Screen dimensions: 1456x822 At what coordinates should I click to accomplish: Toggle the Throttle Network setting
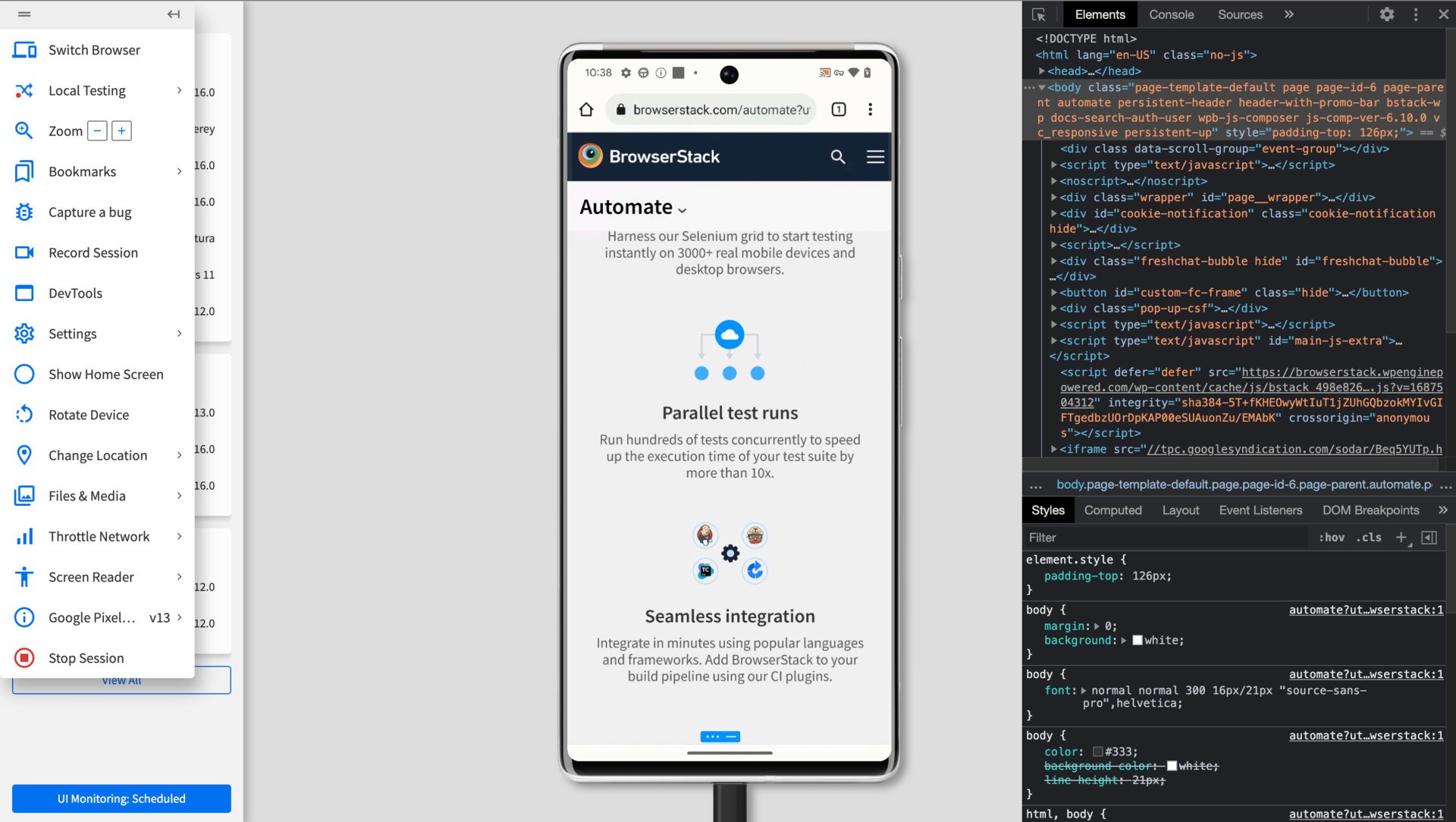pyautogui.click(x=99, y=536)
